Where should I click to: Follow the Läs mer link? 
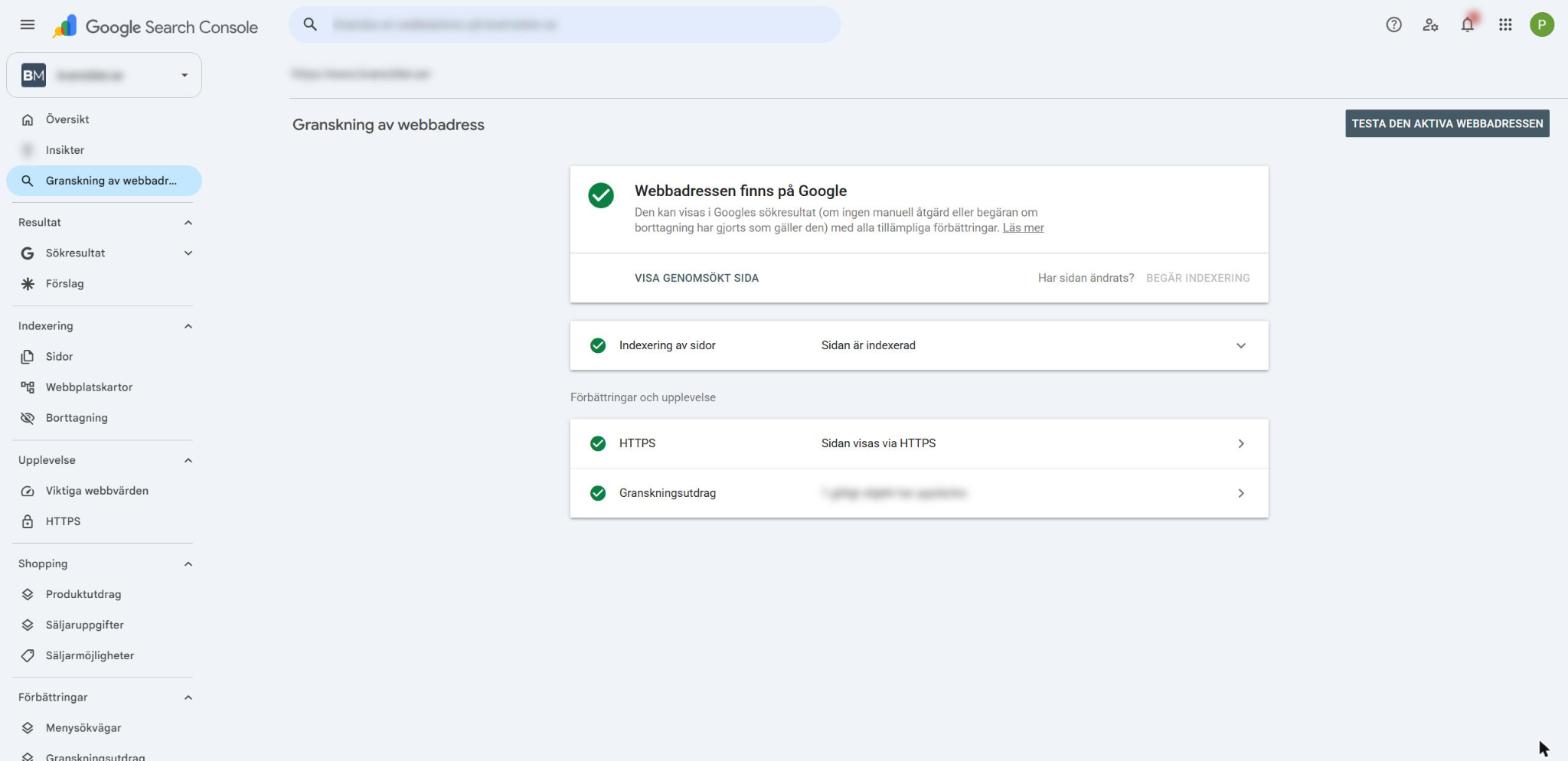[1023, 228]
